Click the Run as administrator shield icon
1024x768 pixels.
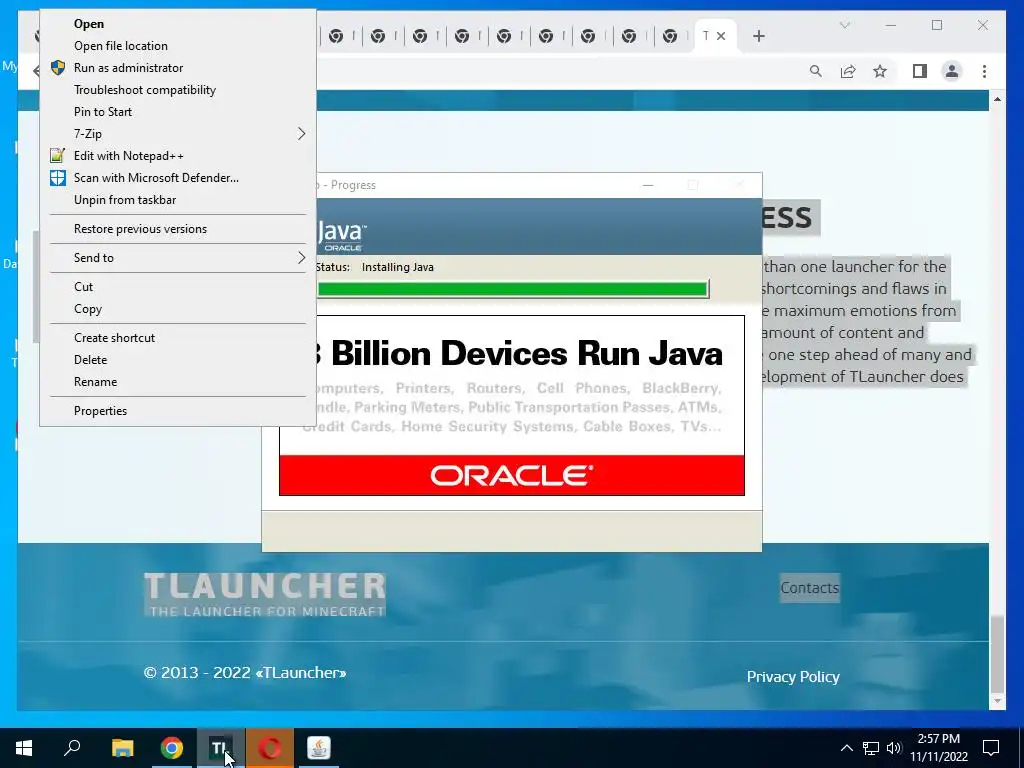pos(57,68)
